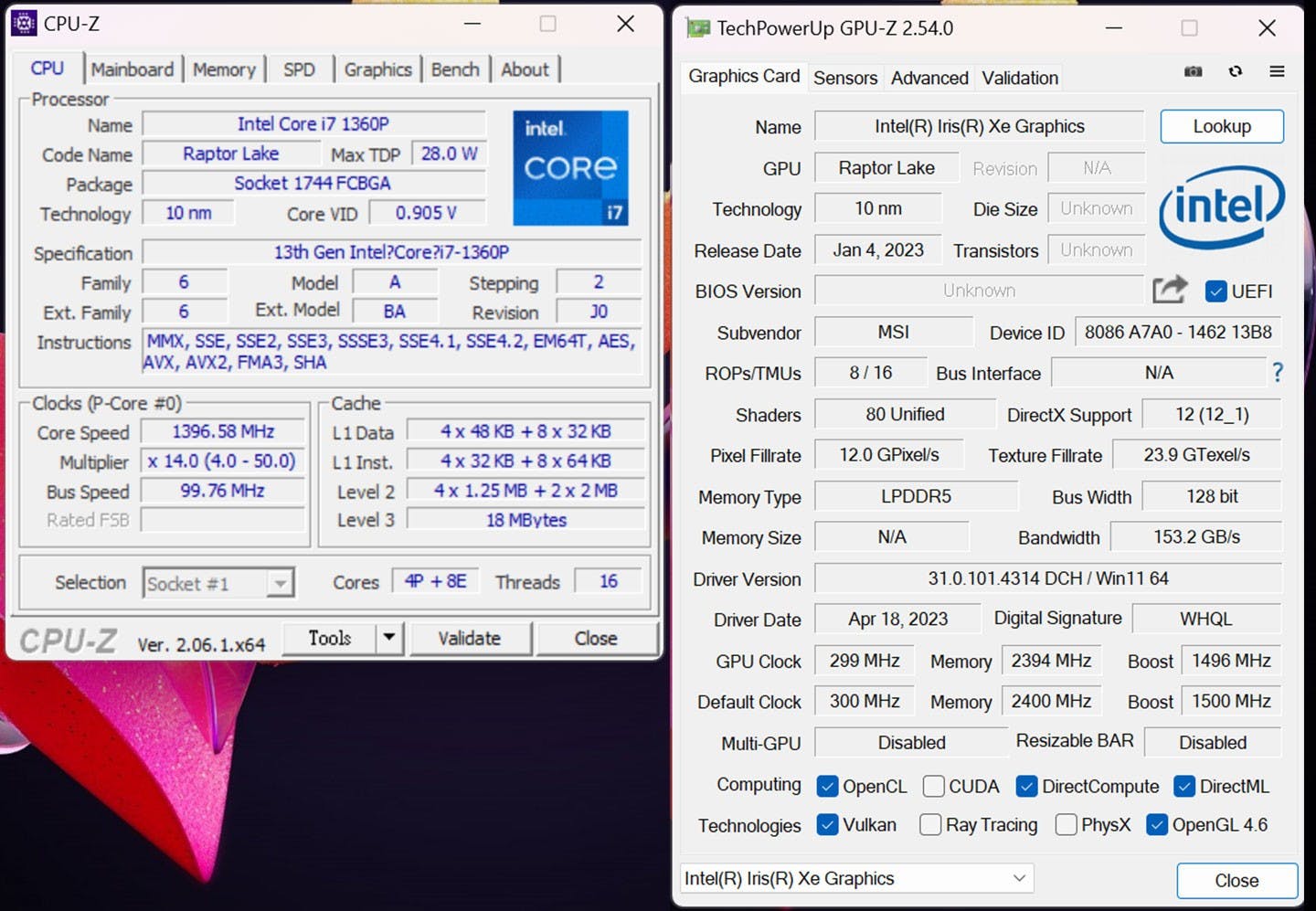Click the Specification value 13th Gen Intel
The height and width of the screenshot is (911, 1316).
[392, 252]
